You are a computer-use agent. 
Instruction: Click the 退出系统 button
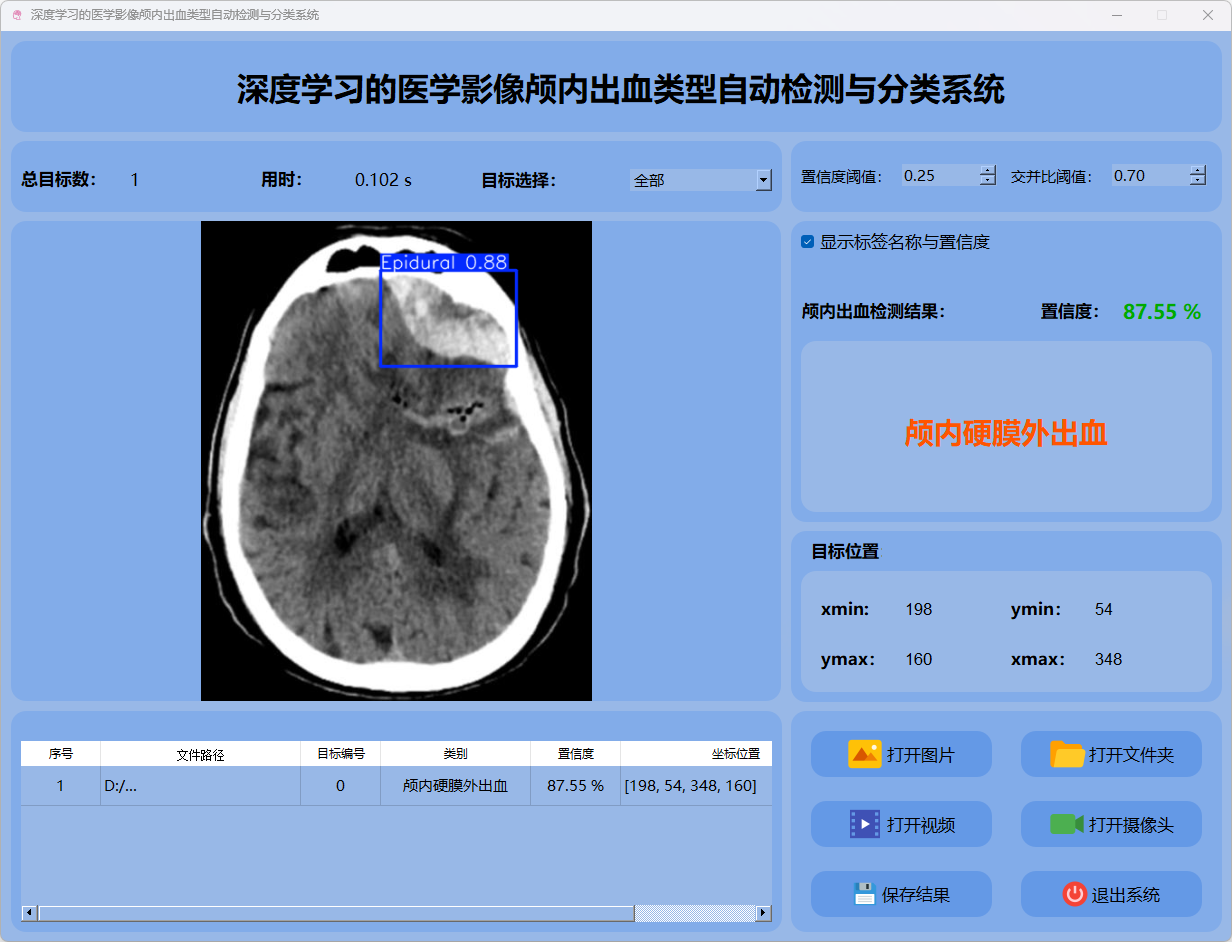1111,894
